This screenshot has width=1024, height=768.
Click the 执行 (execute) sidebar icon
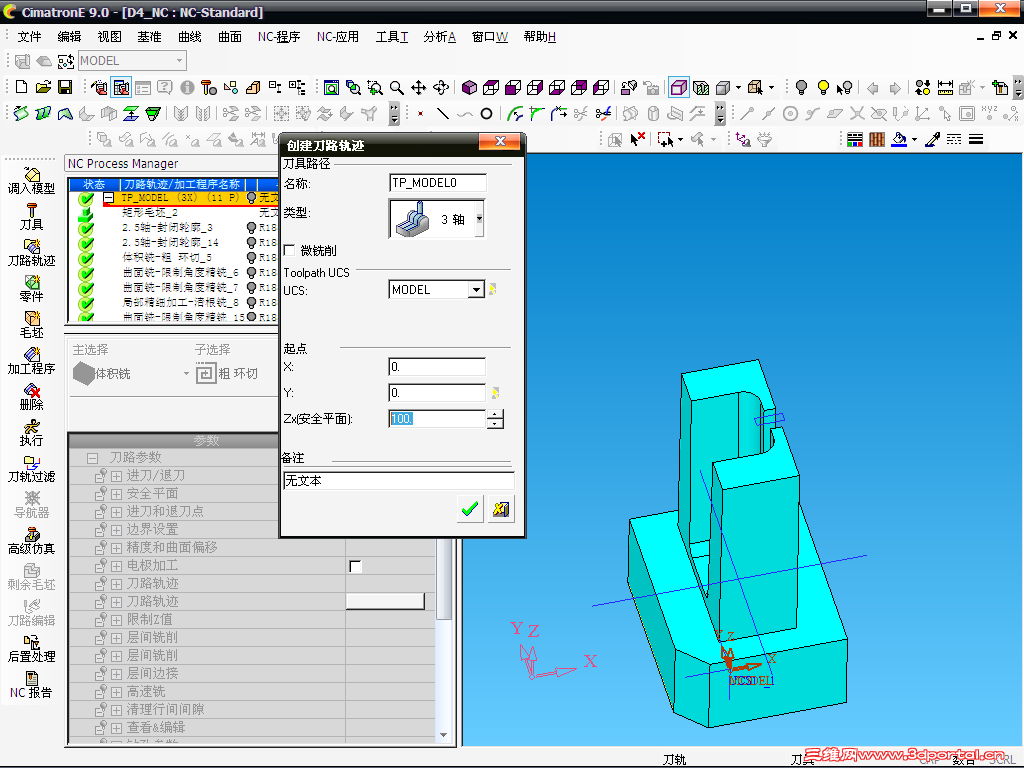click(x=31, y=433)
